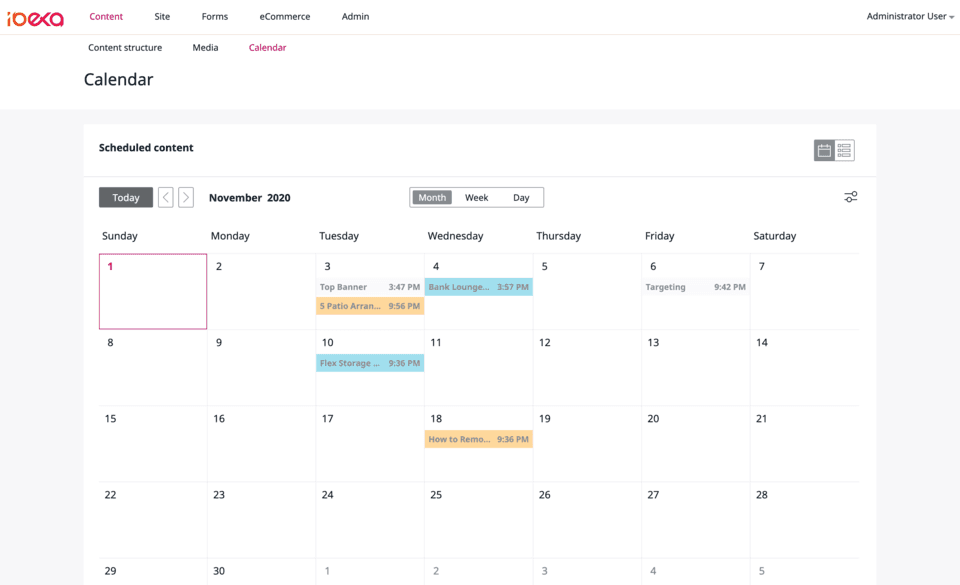Go to next month arrow
This screenshot has width=960, height=585.
[186, 198]
